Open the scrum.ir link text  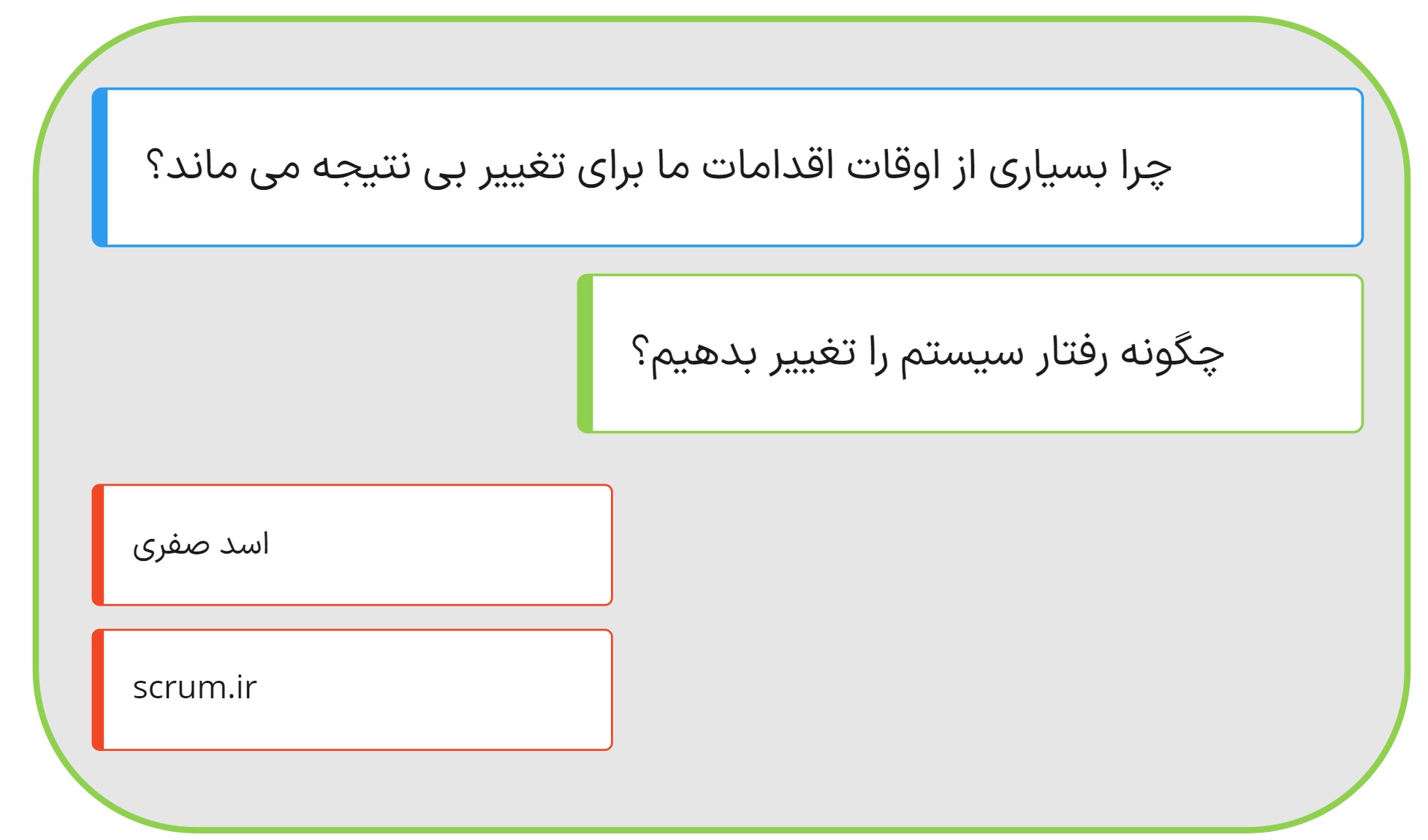pyautogui.click(x=194, y=688)
